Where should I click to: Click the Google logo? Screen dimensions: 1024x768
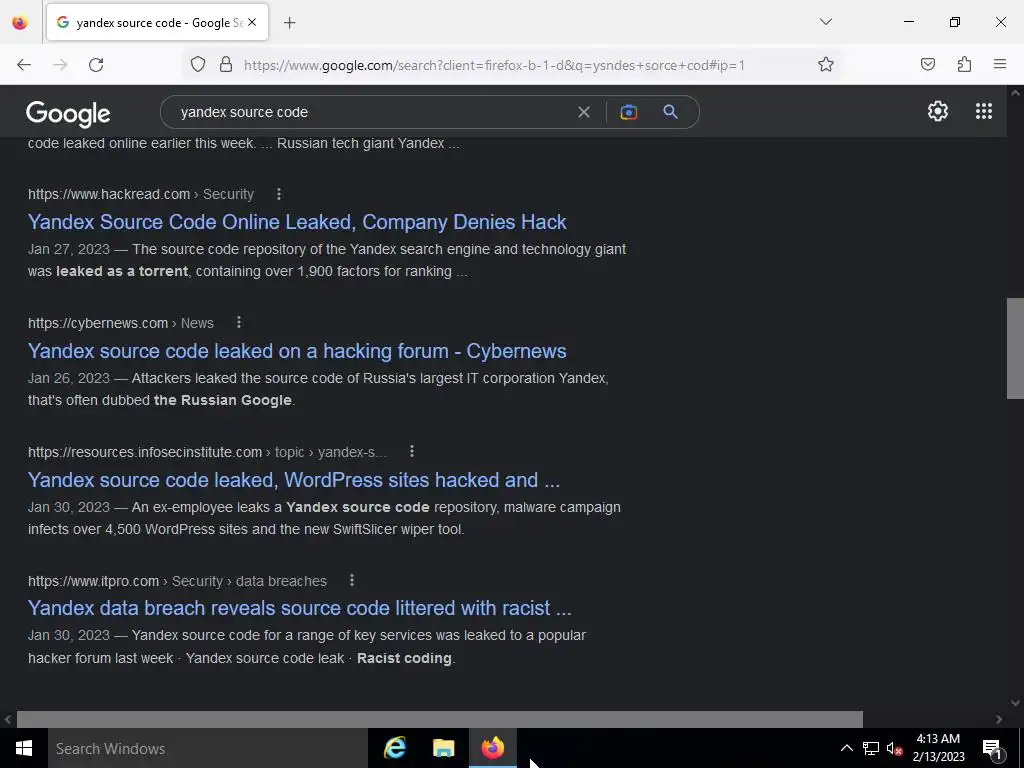(x=68, y=114)
